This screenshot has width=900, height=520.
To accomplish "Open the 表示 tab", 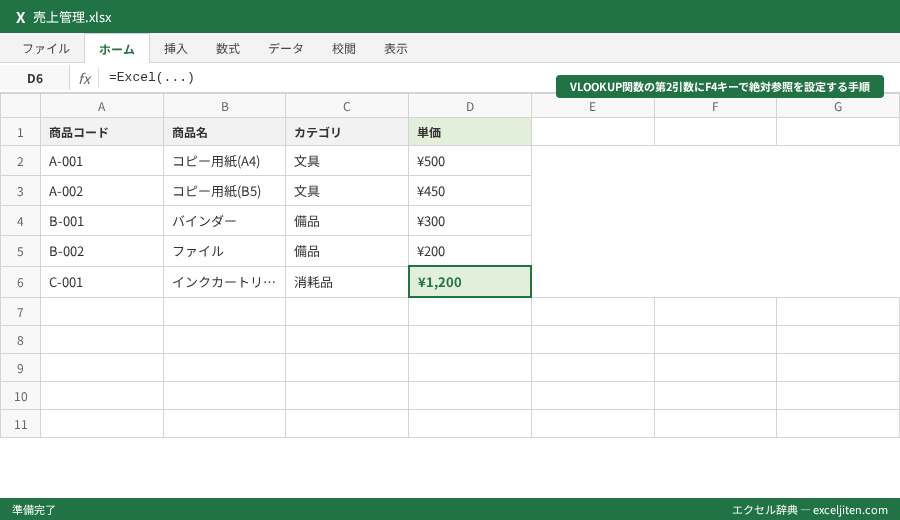I will coord(396,49).
